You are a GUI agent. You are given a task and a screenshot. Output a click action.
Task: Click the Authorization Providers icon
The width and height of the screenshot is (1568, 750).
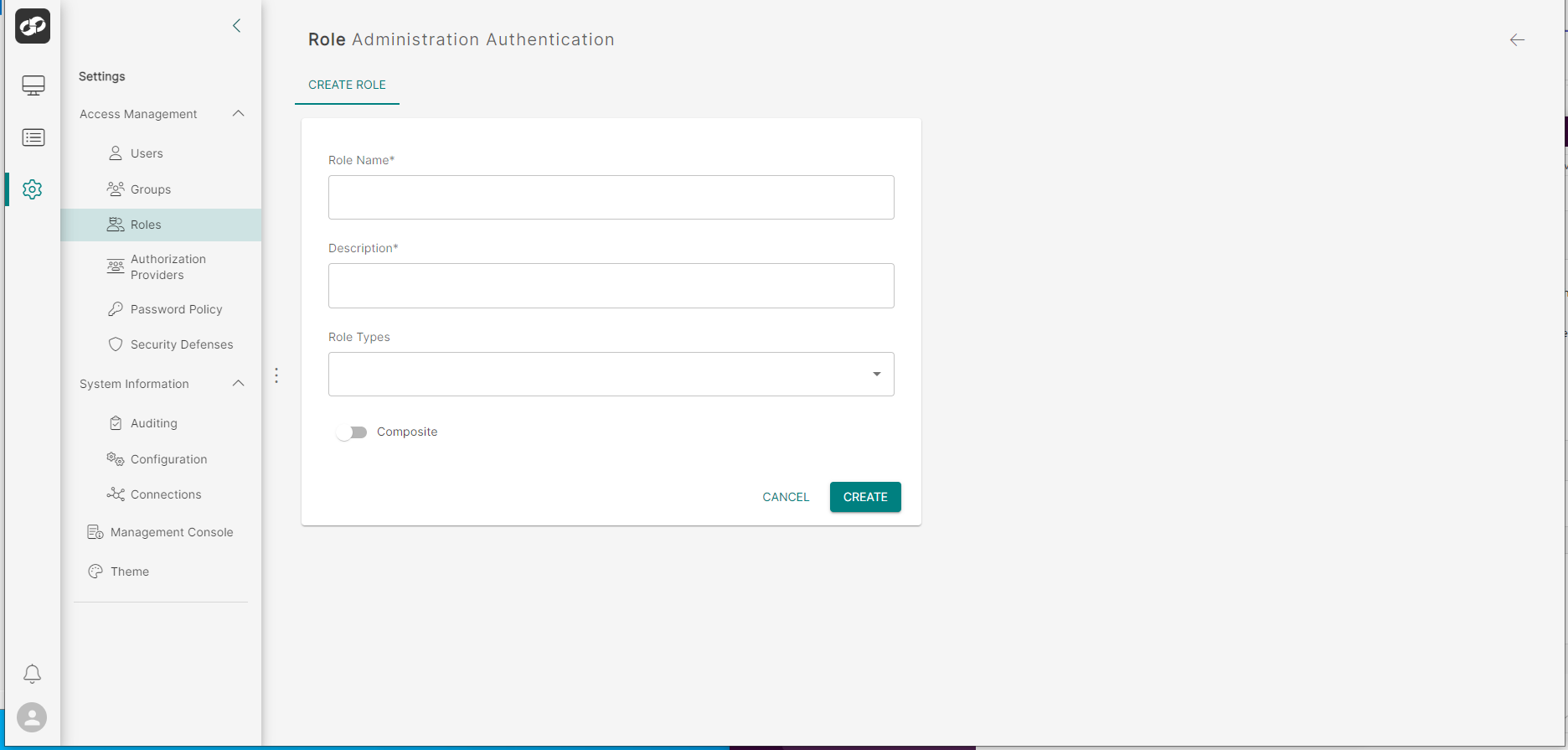116,266
